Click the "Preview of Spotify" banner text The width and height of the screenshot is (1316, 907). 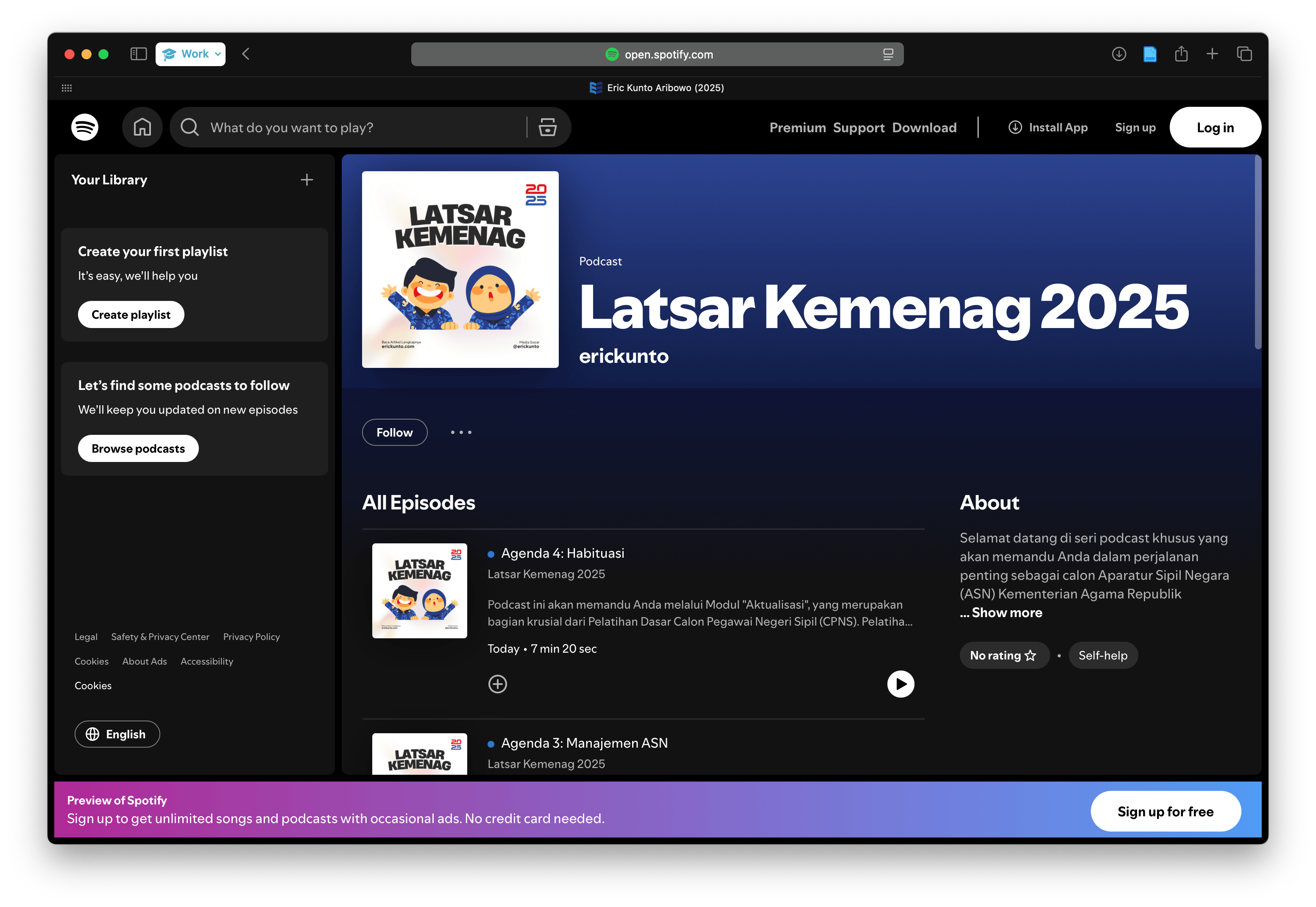(117, 800)
